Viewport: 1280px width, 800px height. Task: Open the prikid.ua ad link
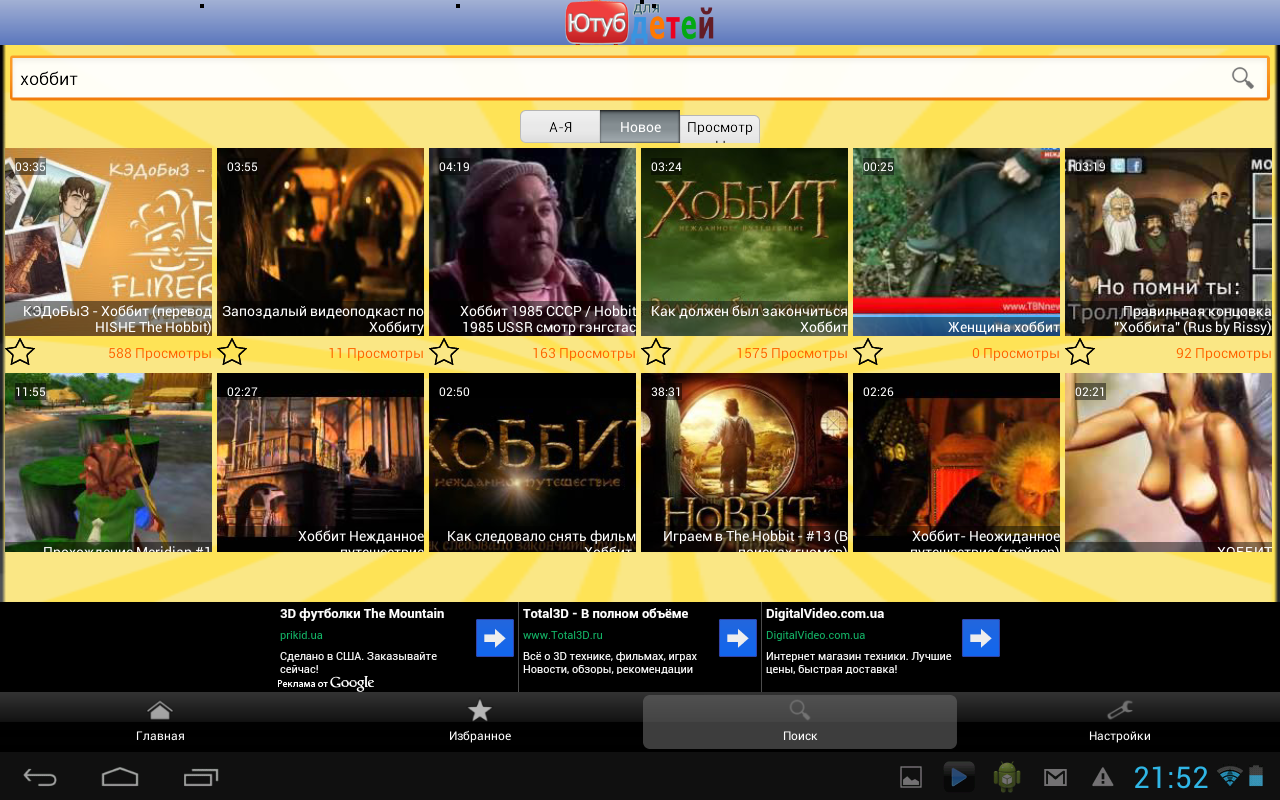(301, 635)
